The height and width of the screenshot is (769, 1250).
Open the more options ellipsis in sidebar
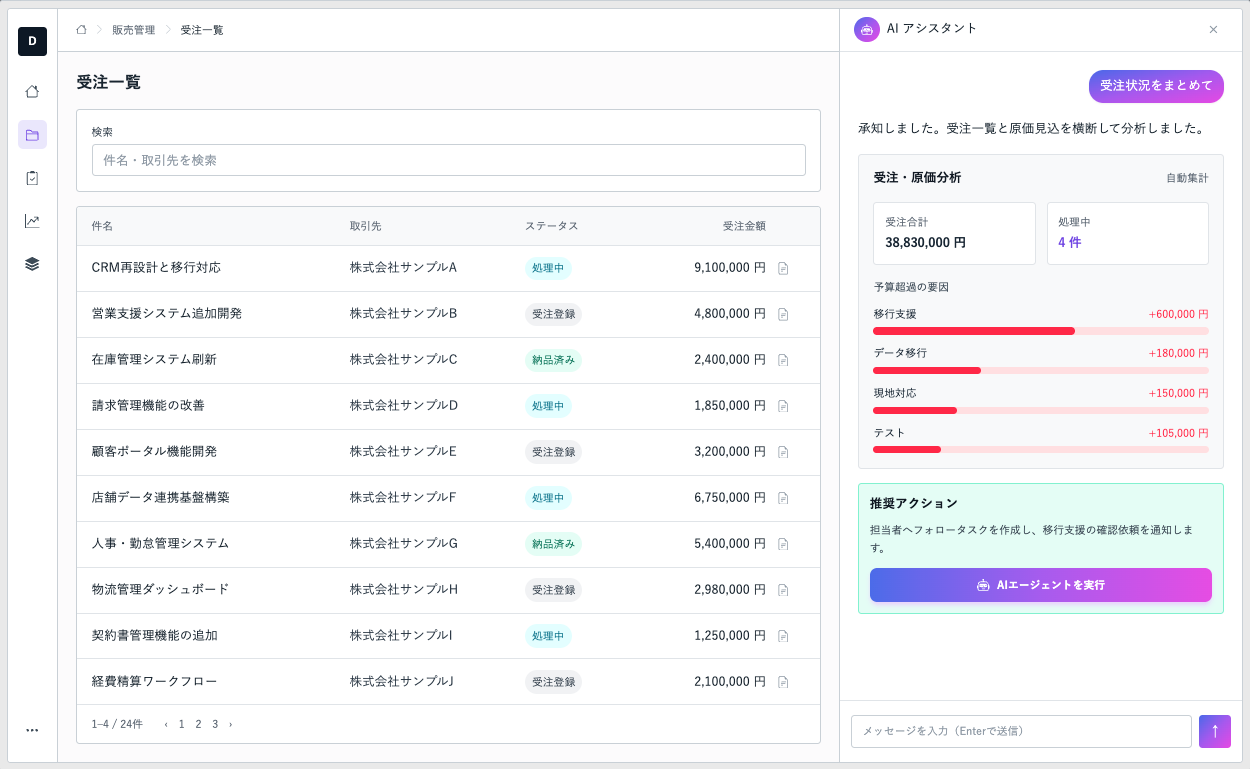pyautogui.click(x=32, y=730)
